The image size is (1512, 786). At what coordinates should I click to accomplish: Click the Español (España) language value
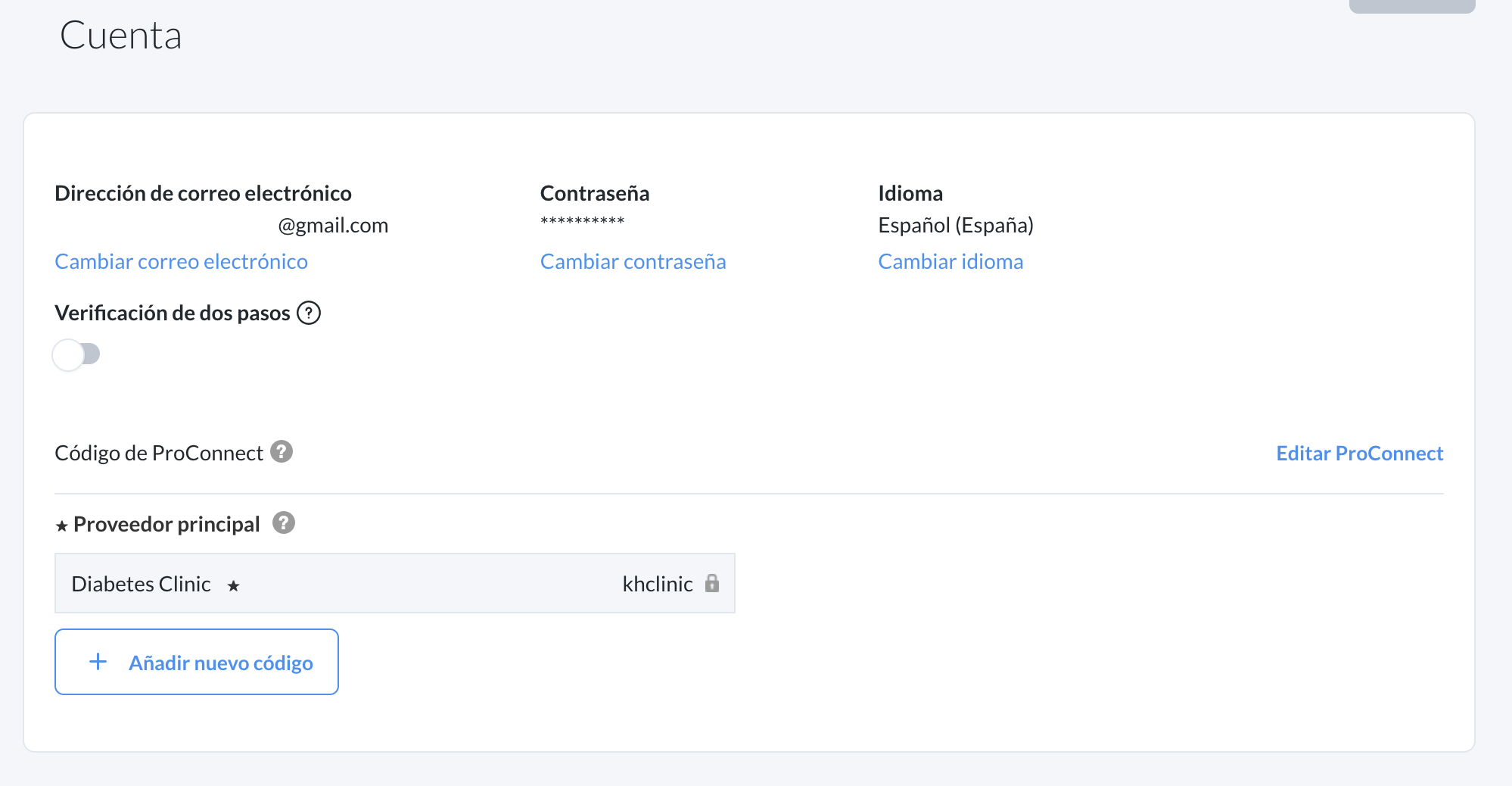pyautogui.click(x=956, y=225)
